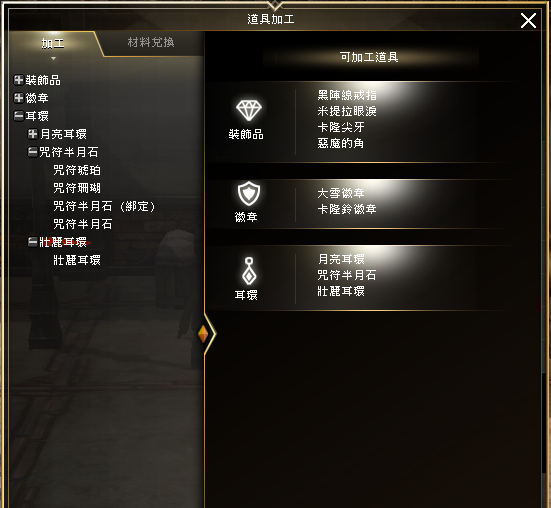Click 卡隆鈴徽章 in craftable list

[x=347, y=209]
